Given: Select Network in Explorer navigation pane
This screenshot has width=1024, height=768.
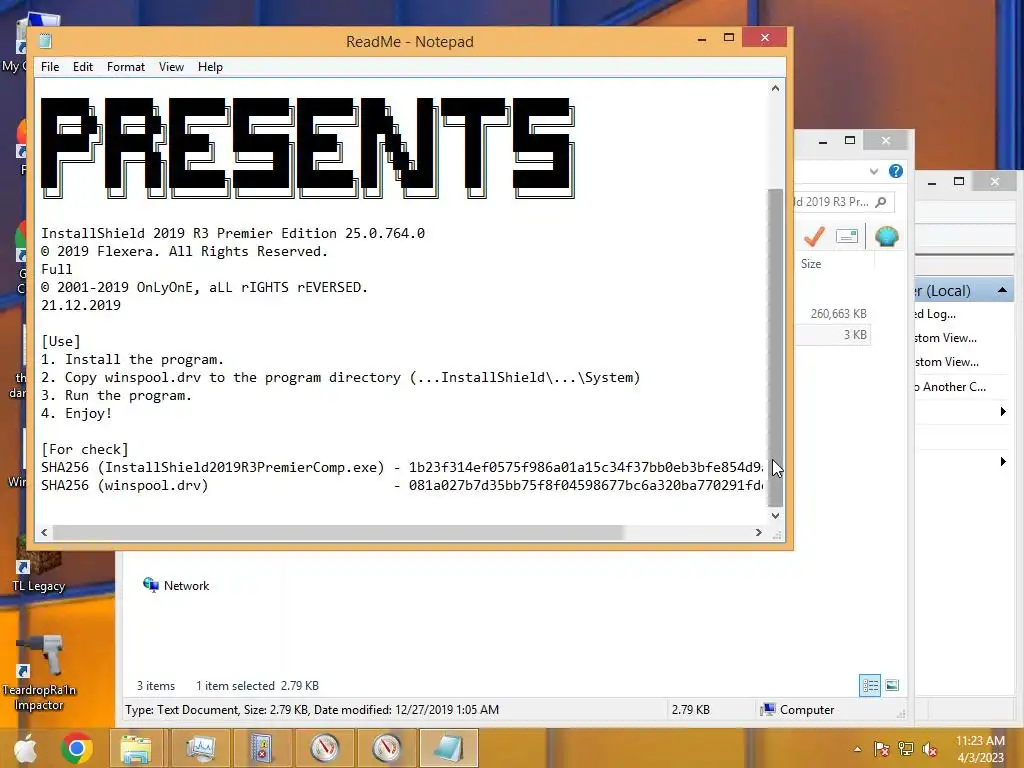Looking at the screenshot, I should [176, 585].
